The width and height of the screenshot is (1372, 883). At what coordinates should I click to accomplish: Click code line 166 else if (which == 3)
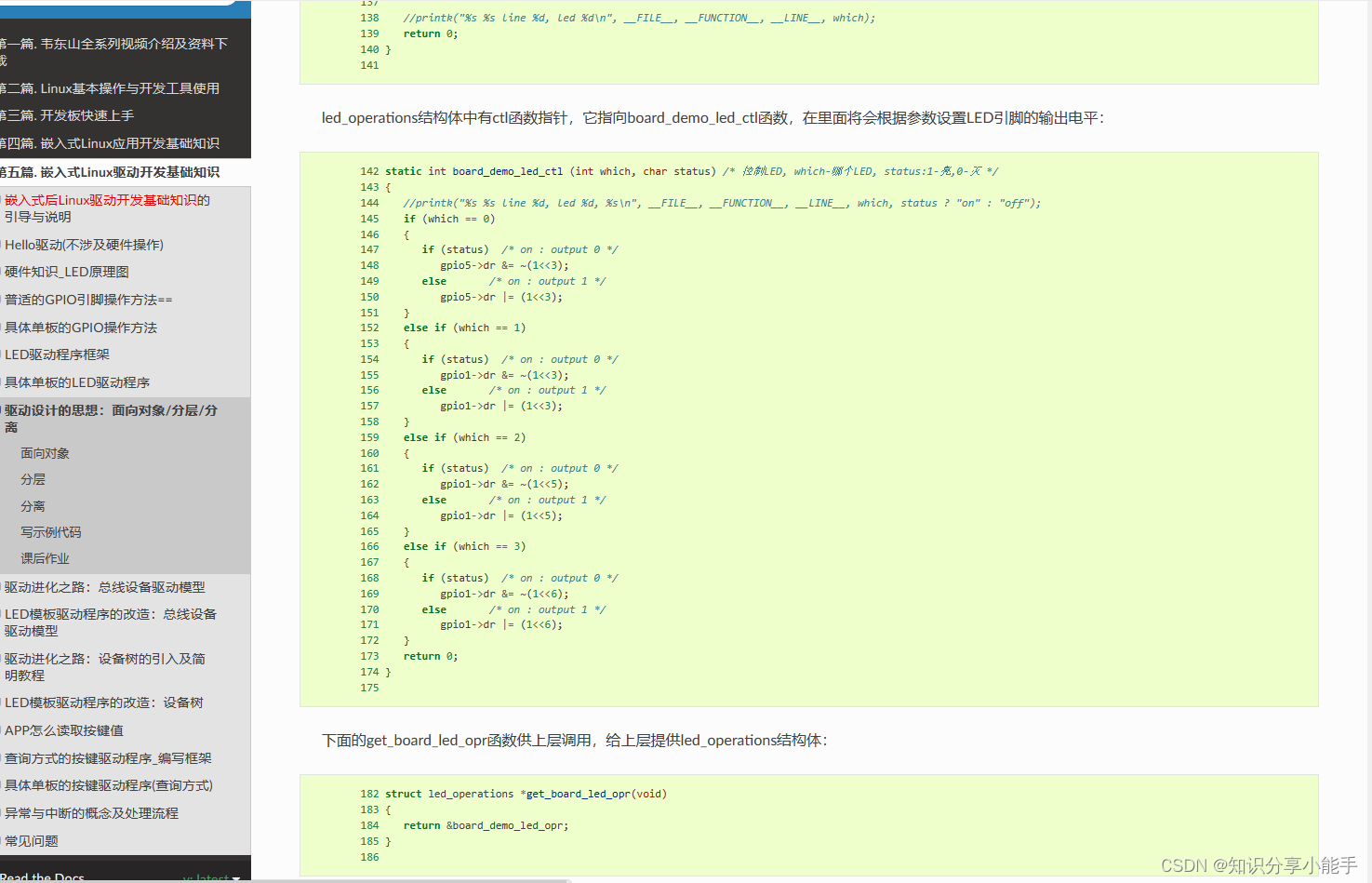(464, 546)
